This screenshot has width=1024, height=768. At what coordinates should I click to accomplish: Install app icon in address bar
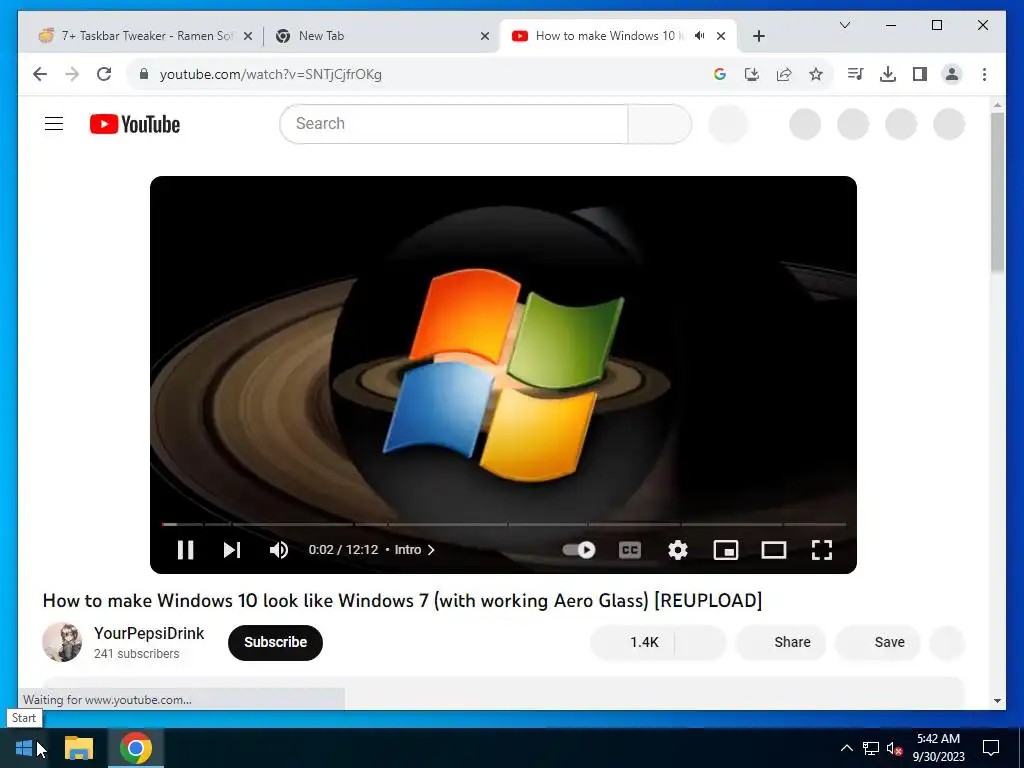point(752,74)
